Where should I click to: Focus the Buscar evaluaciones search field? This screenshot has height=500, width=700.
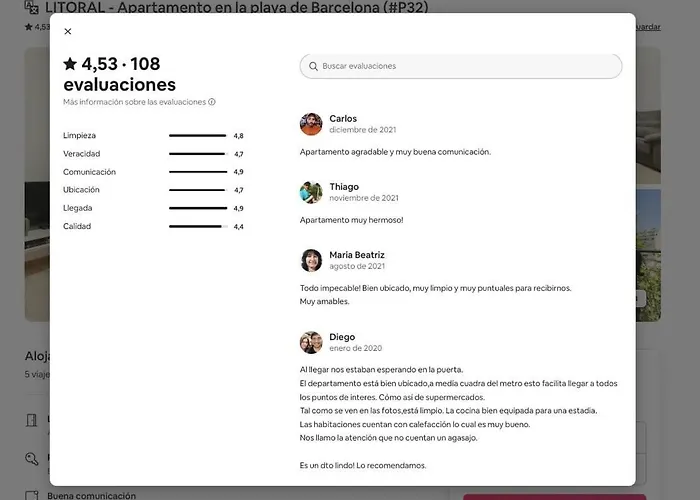[461, 66]
